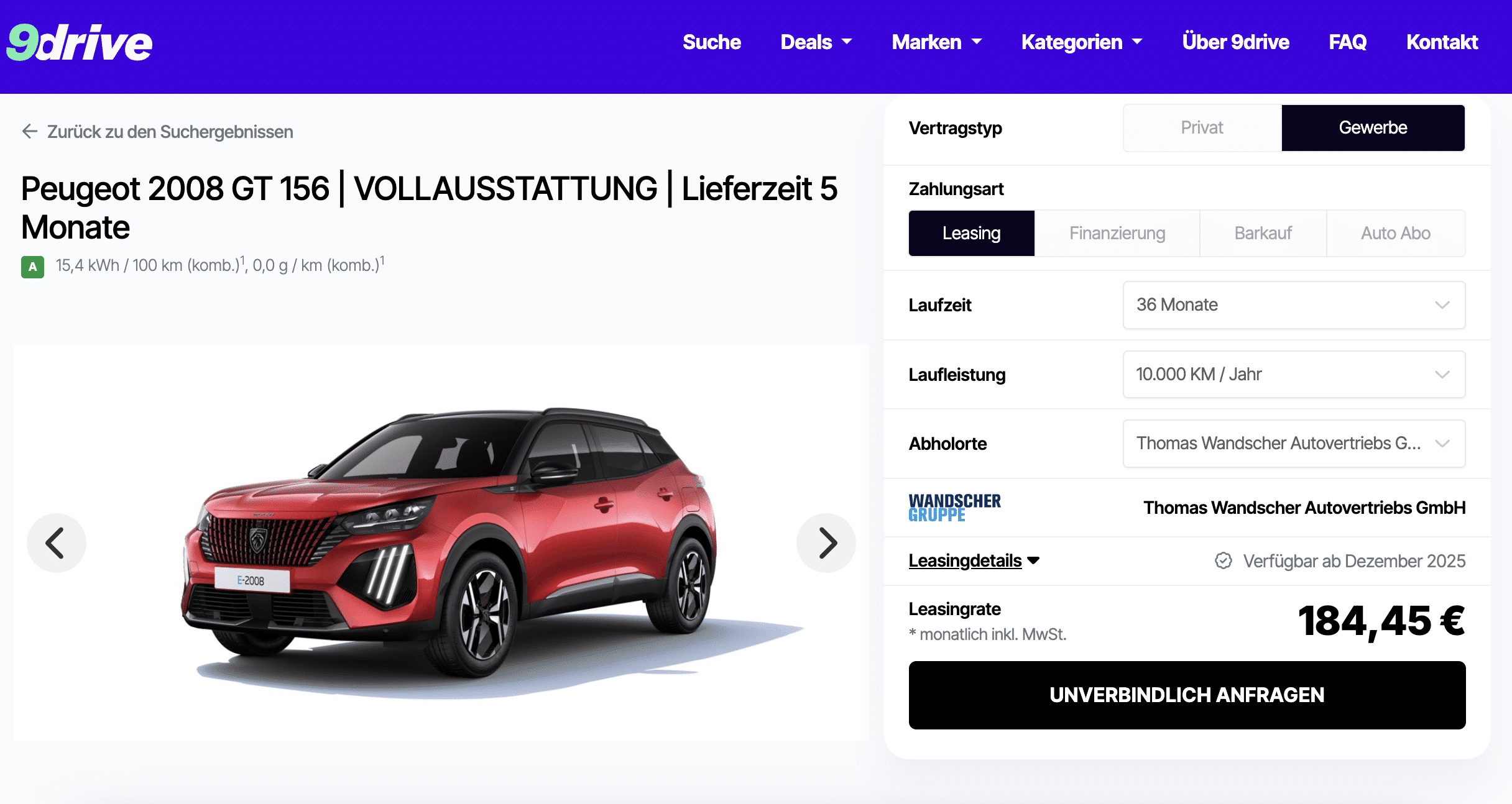Select Gewerbe contract type
Image resolution: width=1512 pixels, height=804 pixels.
point(1373,128)
